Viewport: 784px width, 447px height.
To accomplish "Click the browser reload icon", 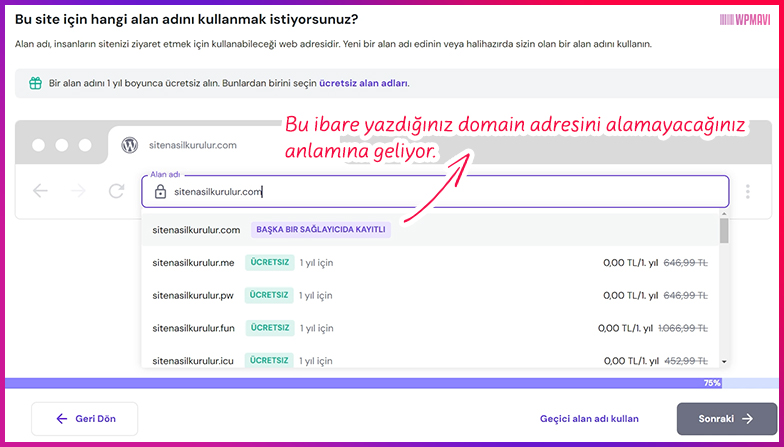I will [x=116, y=191].
